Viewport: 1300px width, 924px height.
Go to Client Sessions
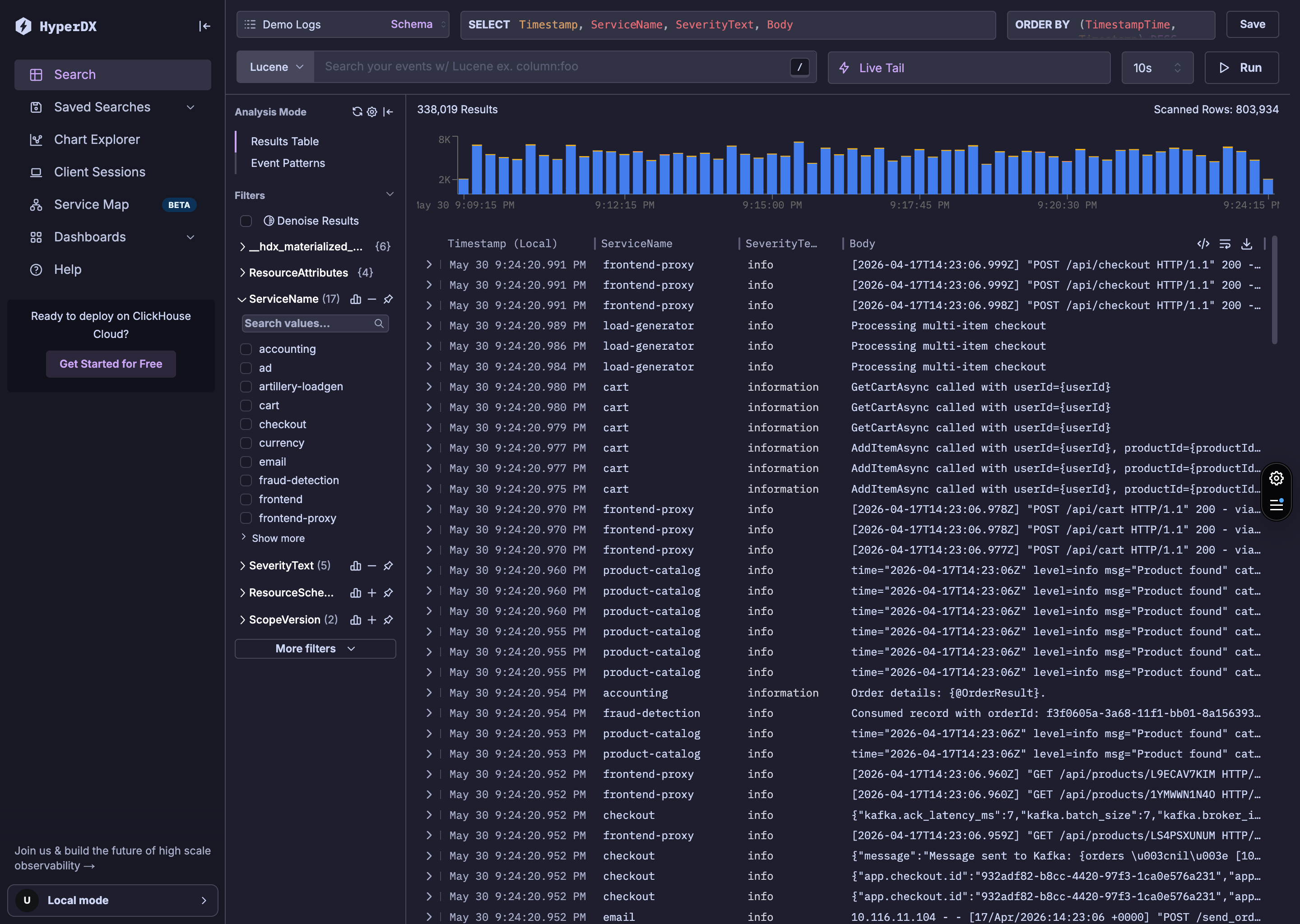113,172
